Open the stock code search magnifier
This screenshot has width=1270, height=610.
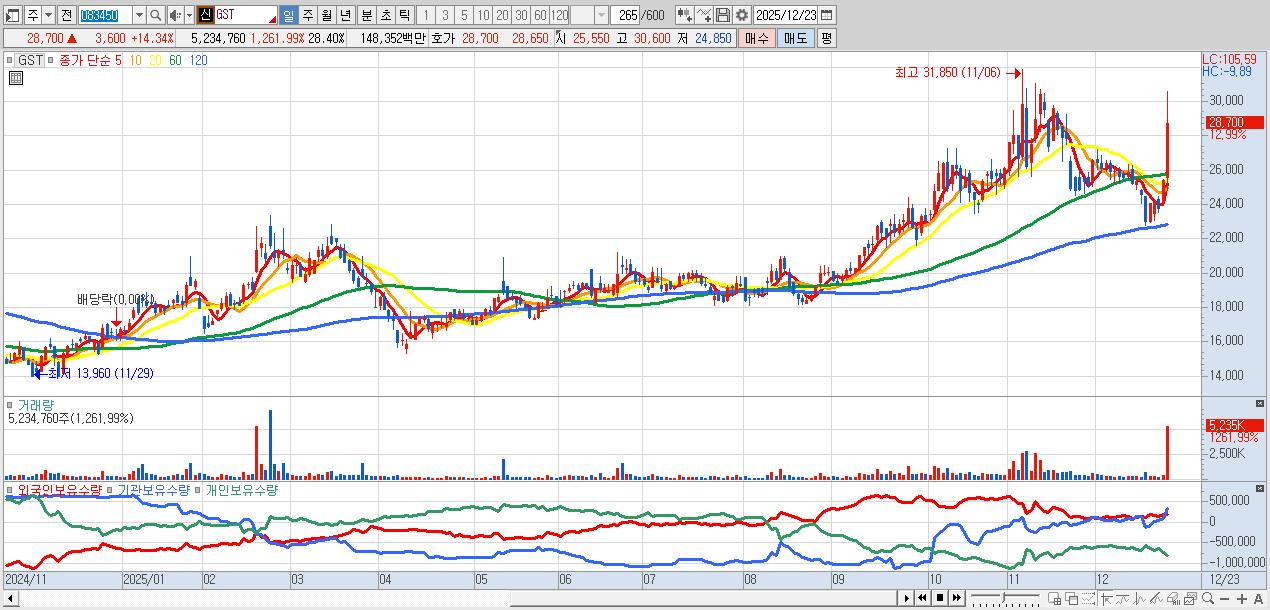[x=155, y=15]
